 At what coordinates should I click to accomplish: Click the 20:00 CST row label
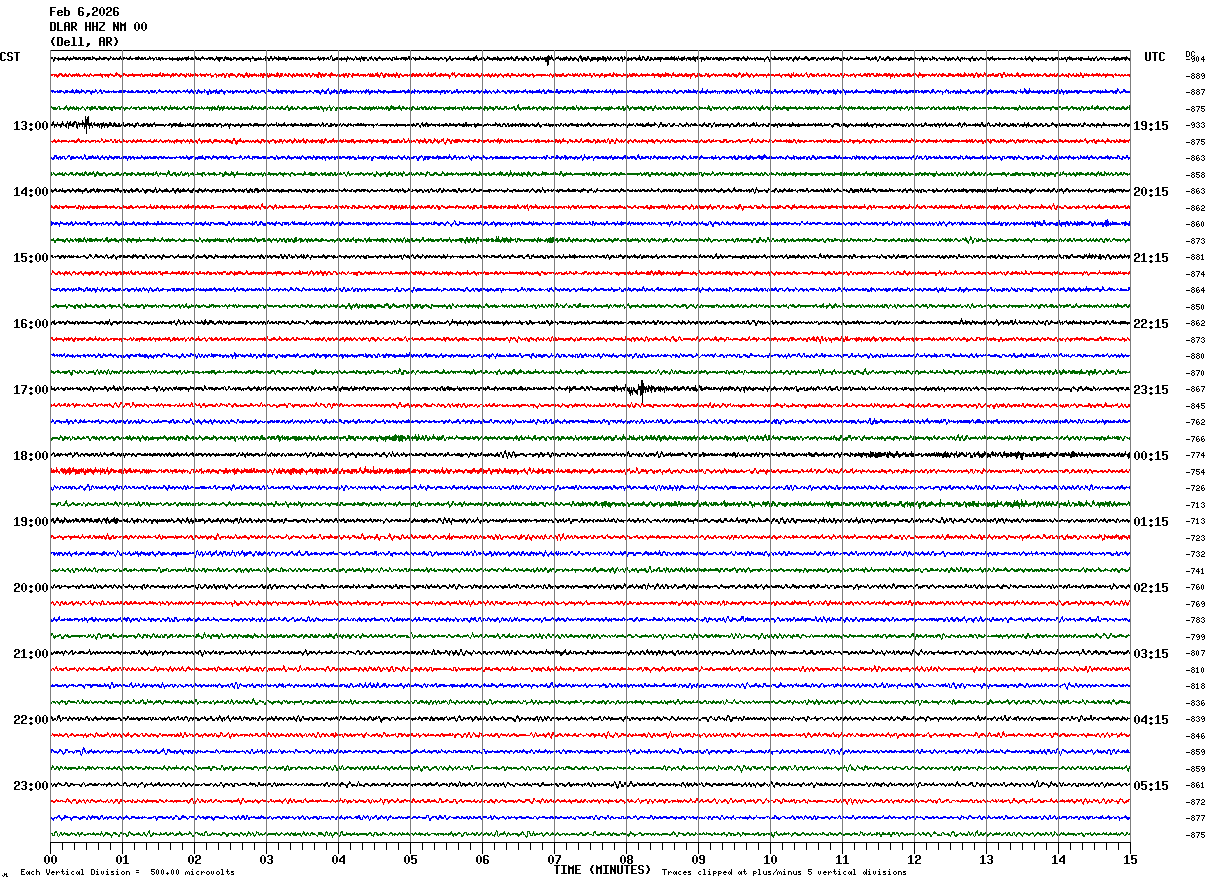[x=30, y=588]
